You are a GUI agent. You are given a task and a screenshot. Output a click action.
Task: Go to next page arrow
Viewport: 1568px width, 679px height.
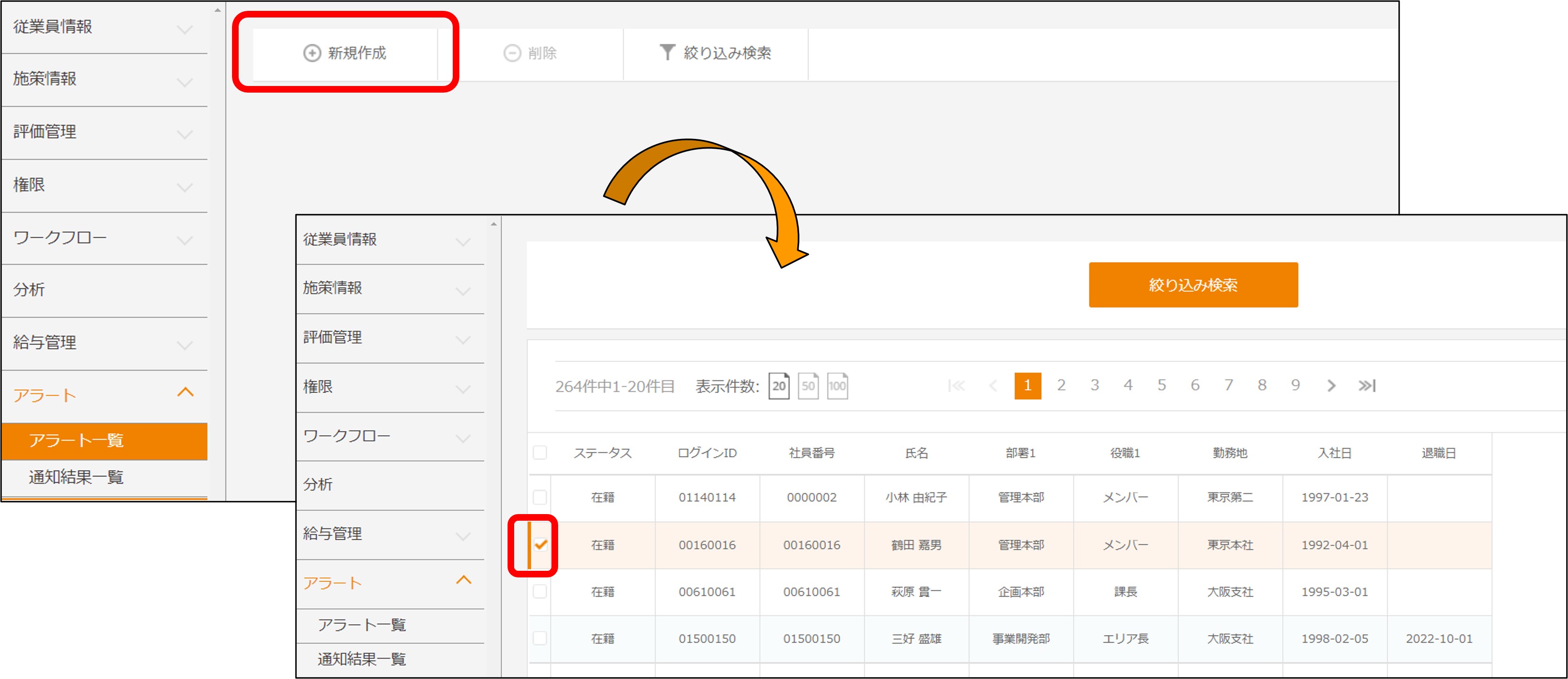1331,385
